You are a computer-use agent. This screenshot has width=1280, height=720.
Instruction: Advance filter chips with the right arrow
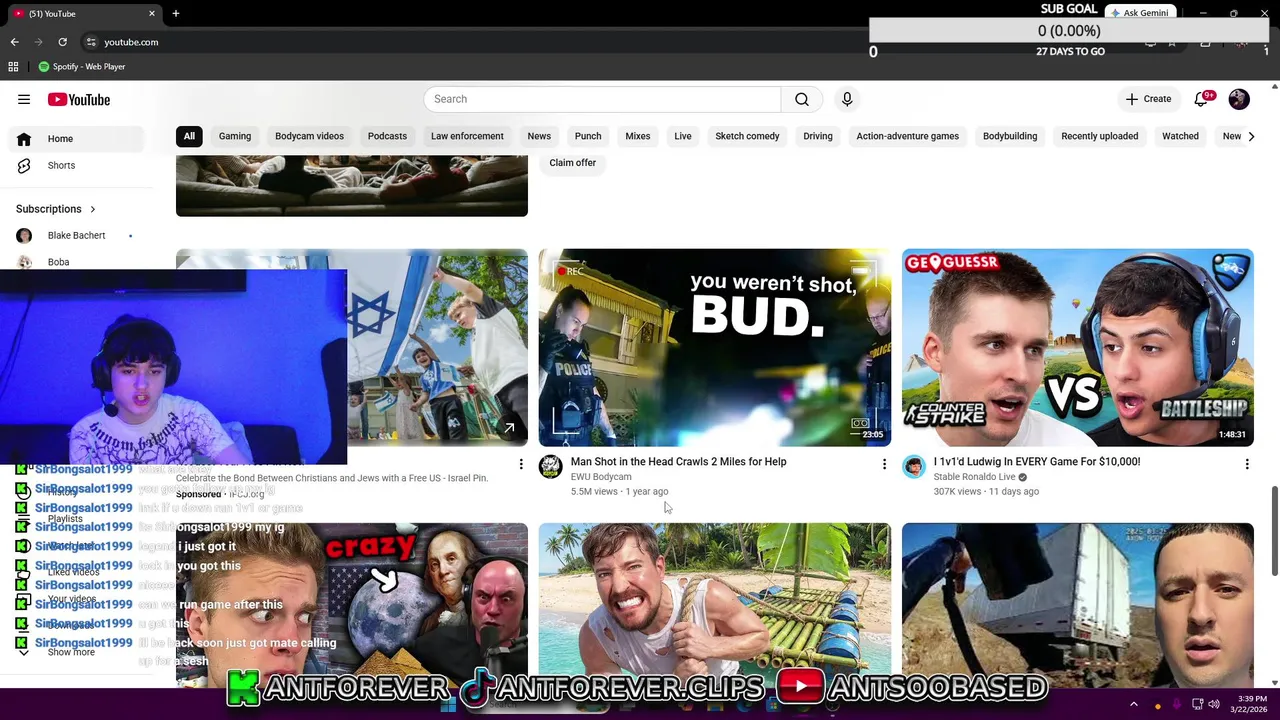click(1250, 136)
